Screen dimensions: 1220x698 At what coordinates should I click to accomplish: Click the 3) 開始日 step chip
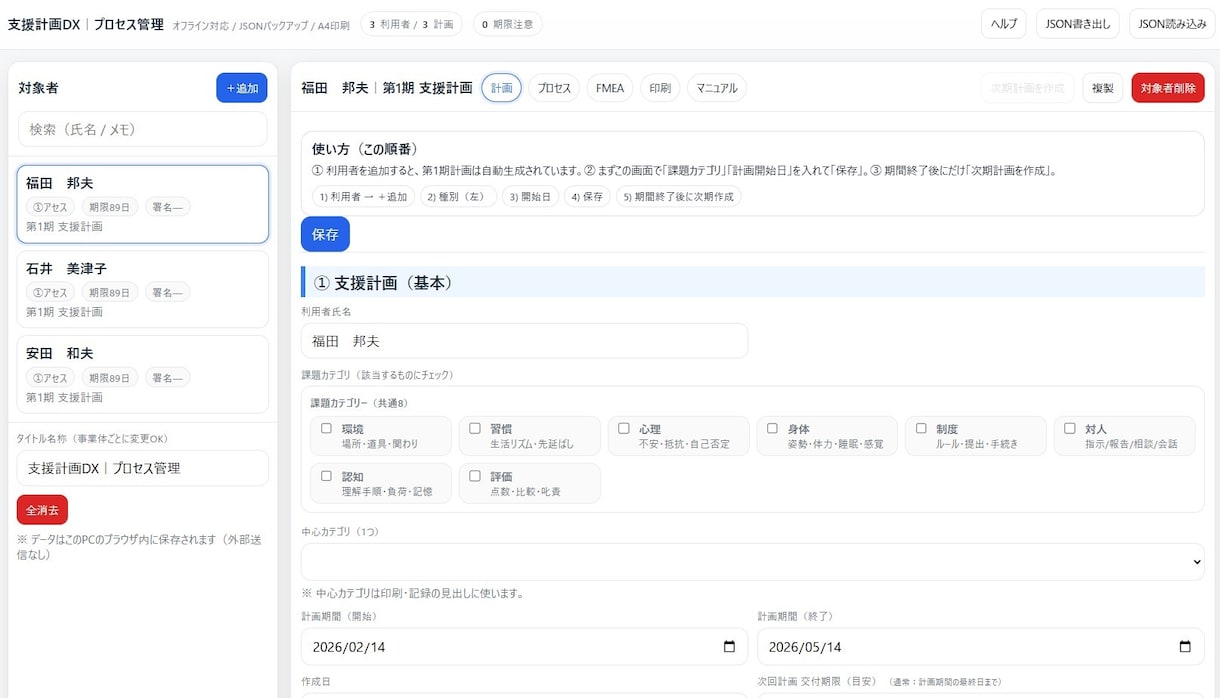(x=530, y=196)
